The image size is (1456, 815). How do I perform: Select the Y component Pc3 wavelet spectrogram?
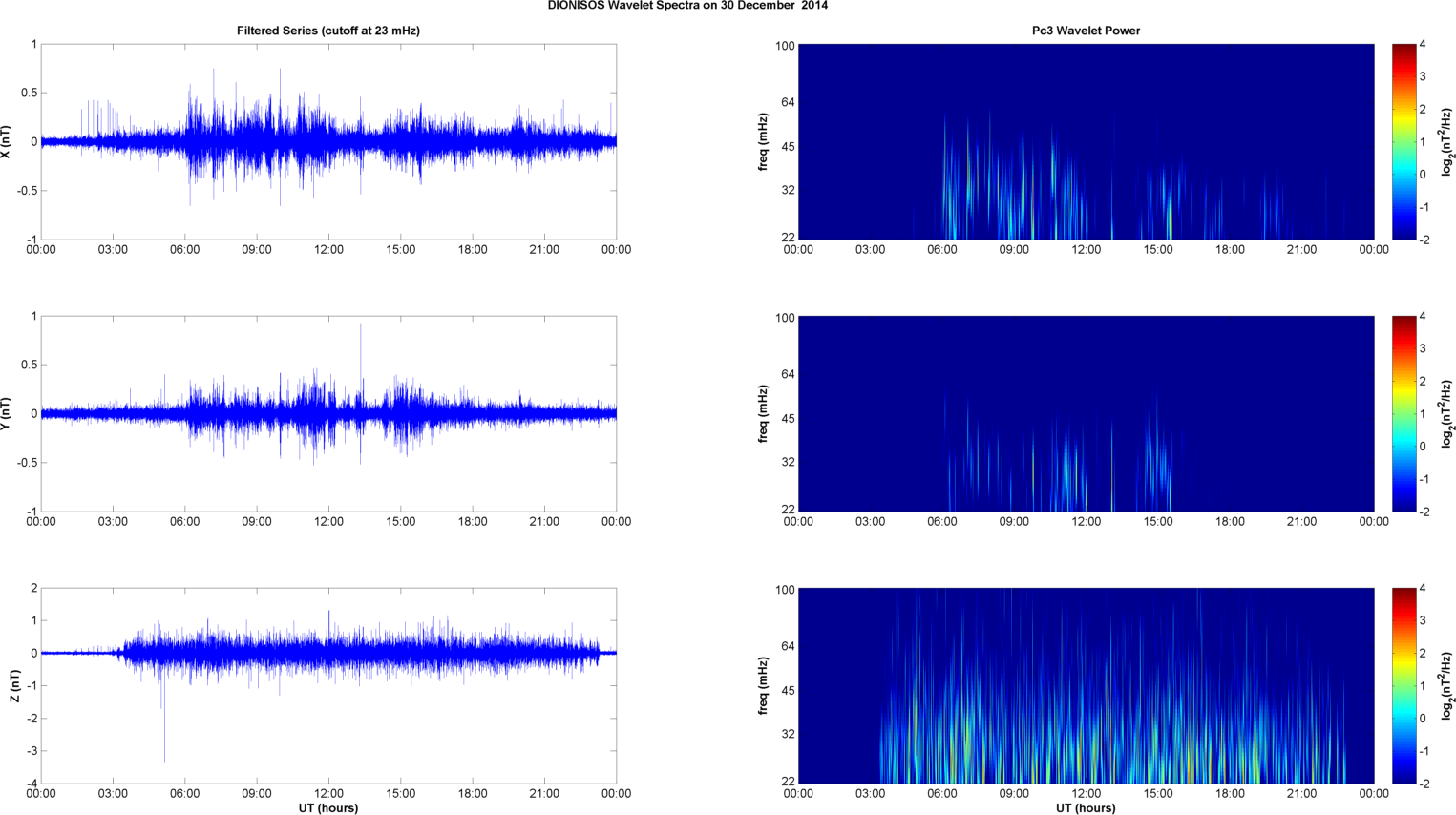(x=1086, y=413)
